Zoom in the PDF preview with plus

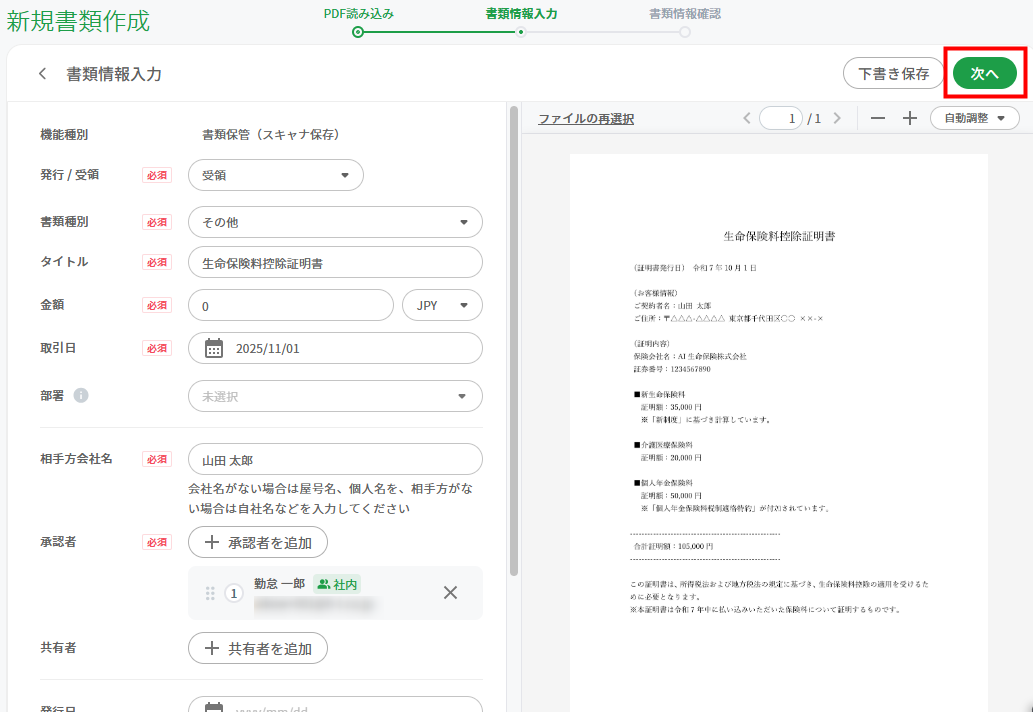coord(910,119)
